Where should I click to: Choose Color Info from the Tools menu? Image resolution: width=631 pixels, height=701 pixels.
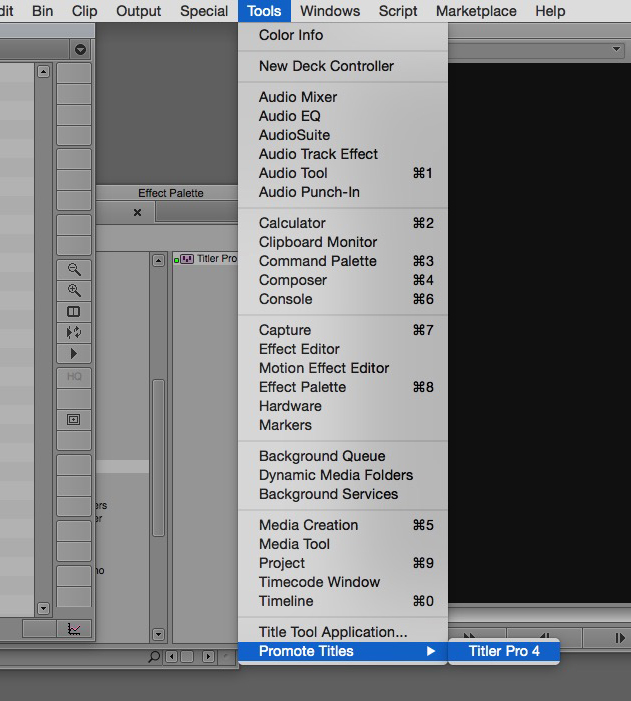click(343, 35)
